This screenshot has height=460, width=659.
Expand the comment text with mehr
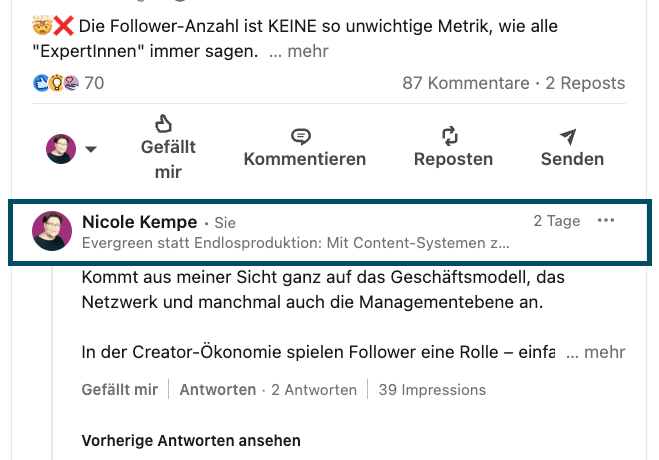pos(605,352)
